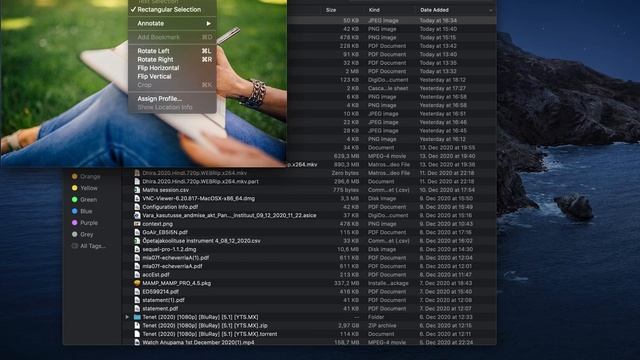Toggle checked Rectangular Selection menu item
The width and height of the screenshot is (640, 360).
point(172,9)
